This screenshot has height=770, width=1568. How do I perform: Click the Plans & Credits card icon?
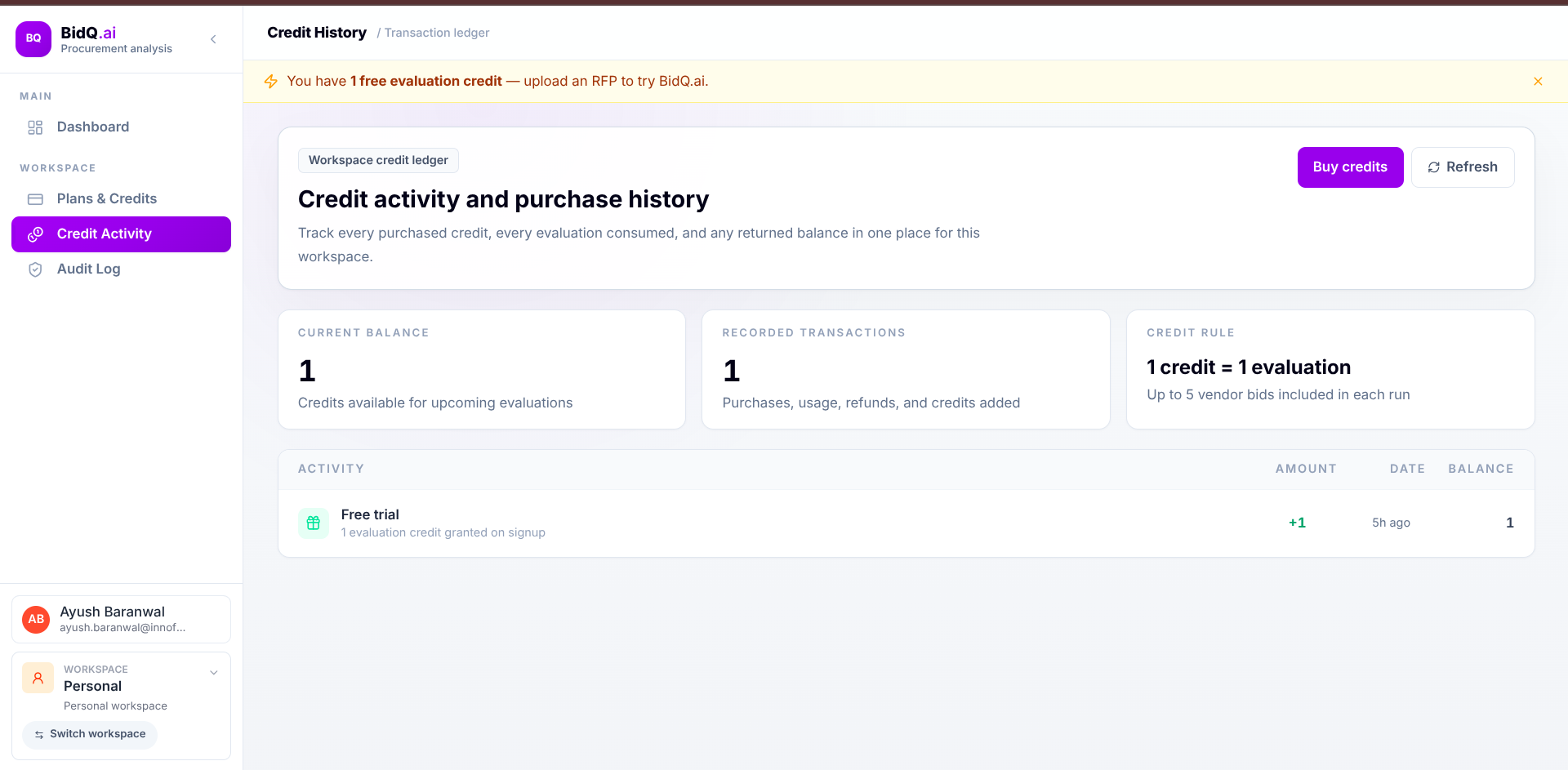(35, 199)
